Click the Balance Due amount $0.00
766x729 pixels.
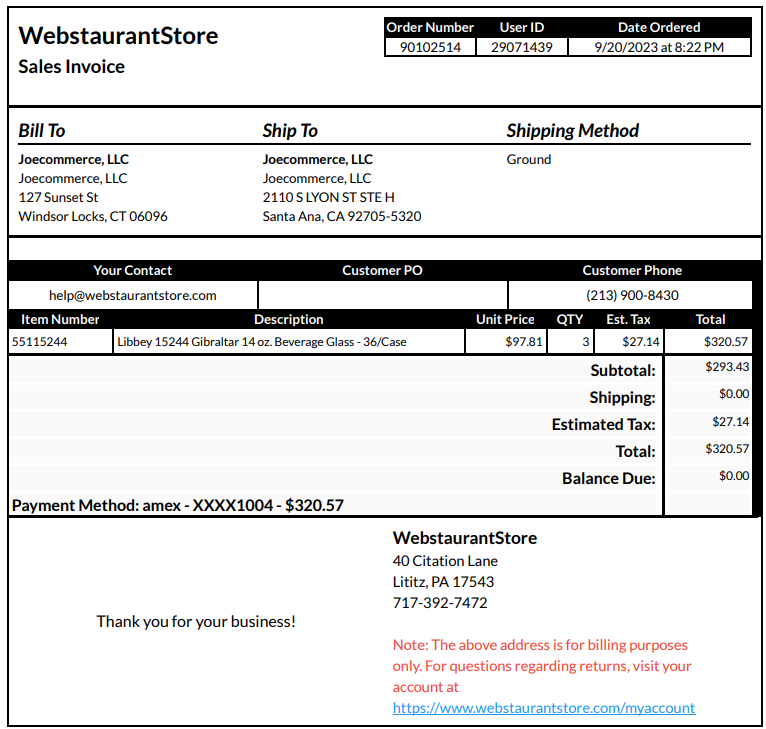734,476
